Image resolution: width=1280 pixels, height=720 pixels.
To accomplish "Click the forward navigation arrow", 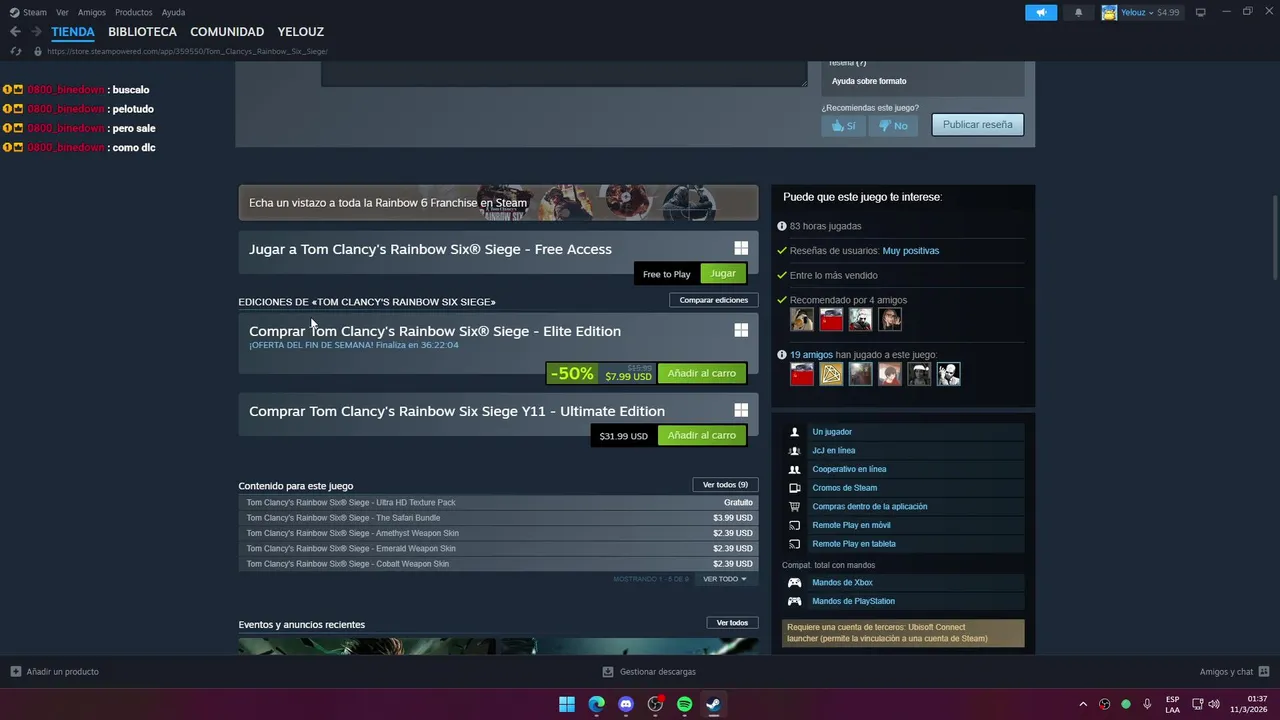I will pyautogui.click(x=36, y=32).
